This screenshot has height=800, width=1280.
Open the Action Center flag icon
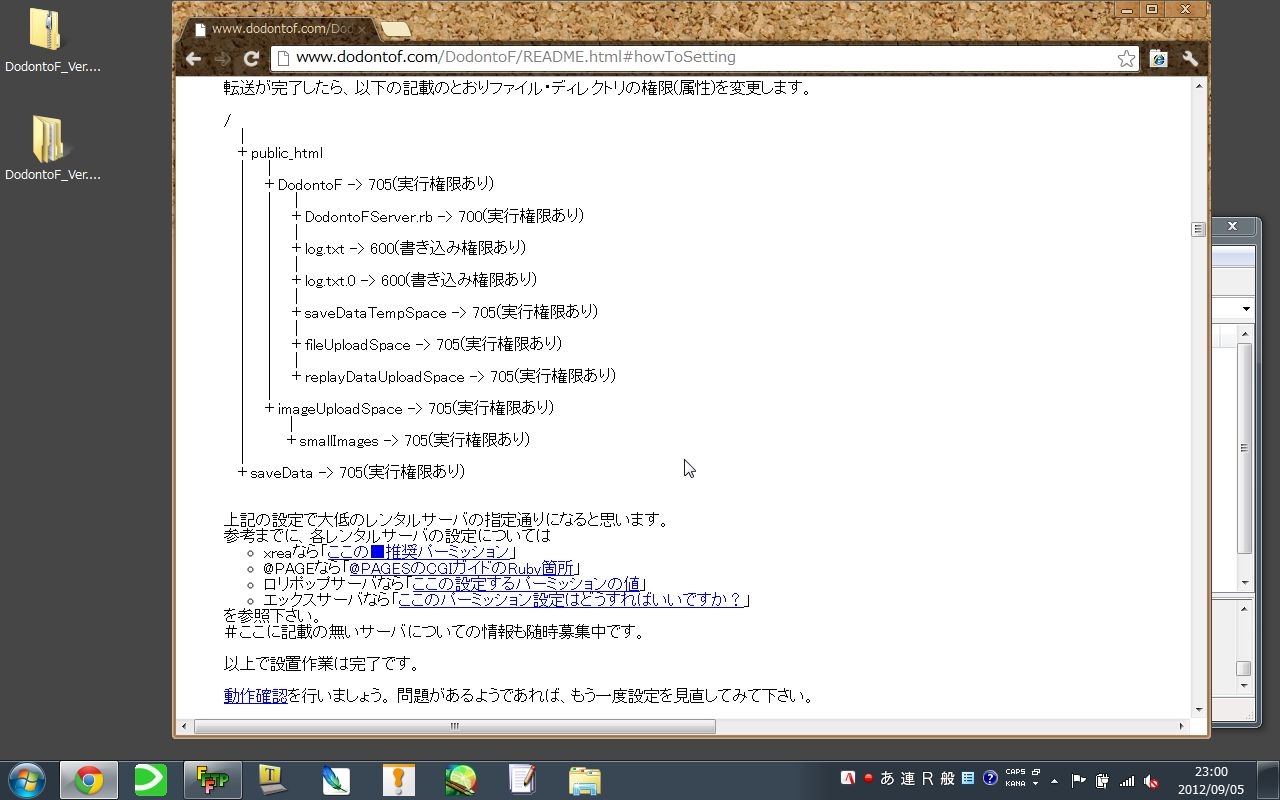(1078, 781)
